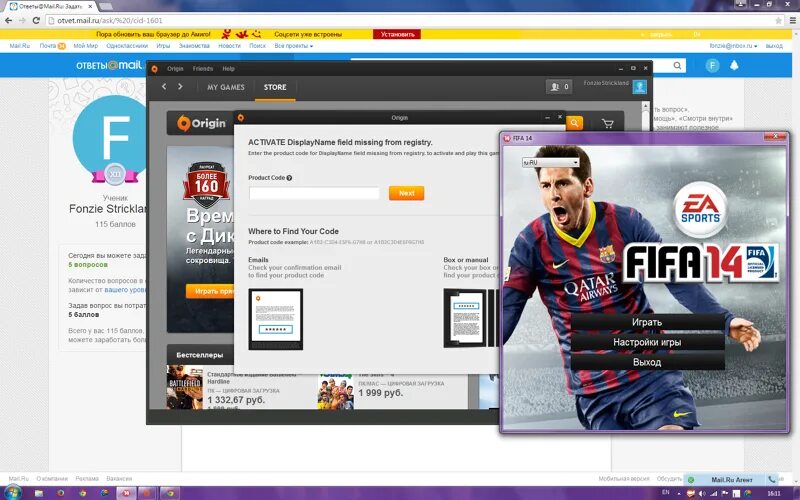Open the Мой Мир link

85,46
